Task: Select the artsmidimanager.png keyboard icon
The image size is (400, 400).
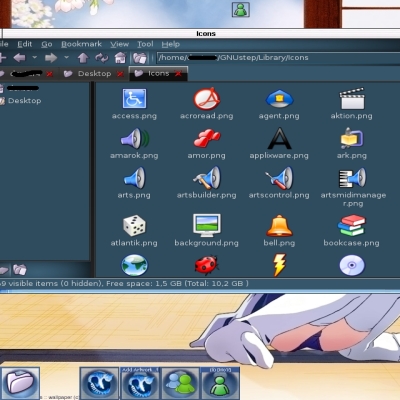Action: tap(352, 178)
